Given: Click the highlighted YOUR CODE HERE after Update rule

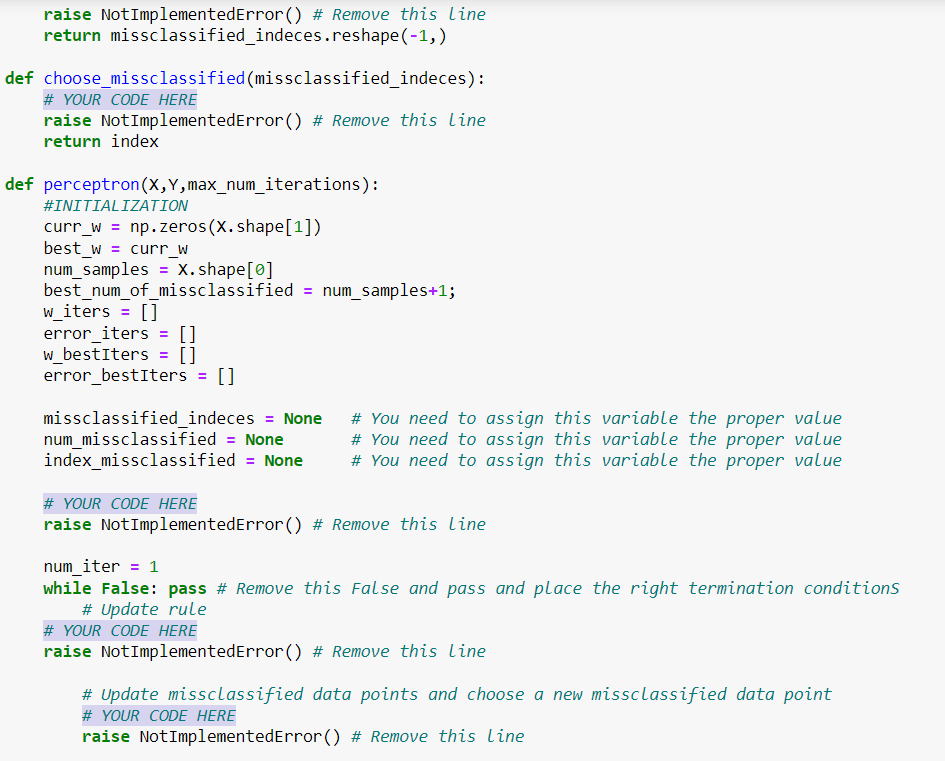Looking at the screenshot, I should 119,630.
